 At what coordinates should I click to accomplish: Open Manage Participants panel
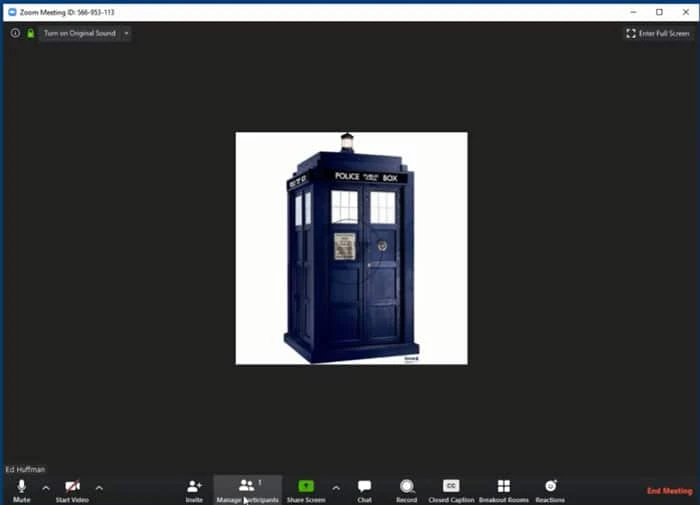click(247, 490)
